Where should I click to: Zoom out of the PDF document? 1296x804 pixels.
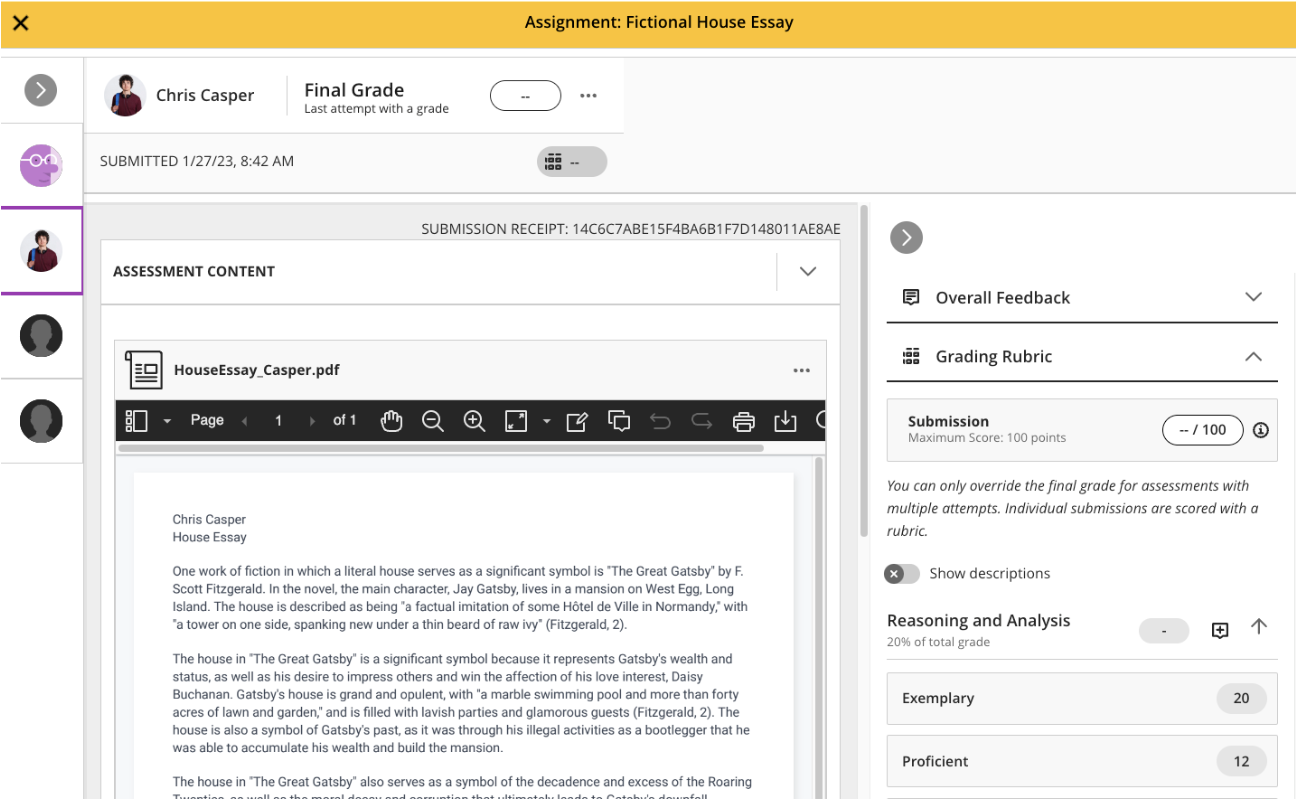(x=433, y=421)
